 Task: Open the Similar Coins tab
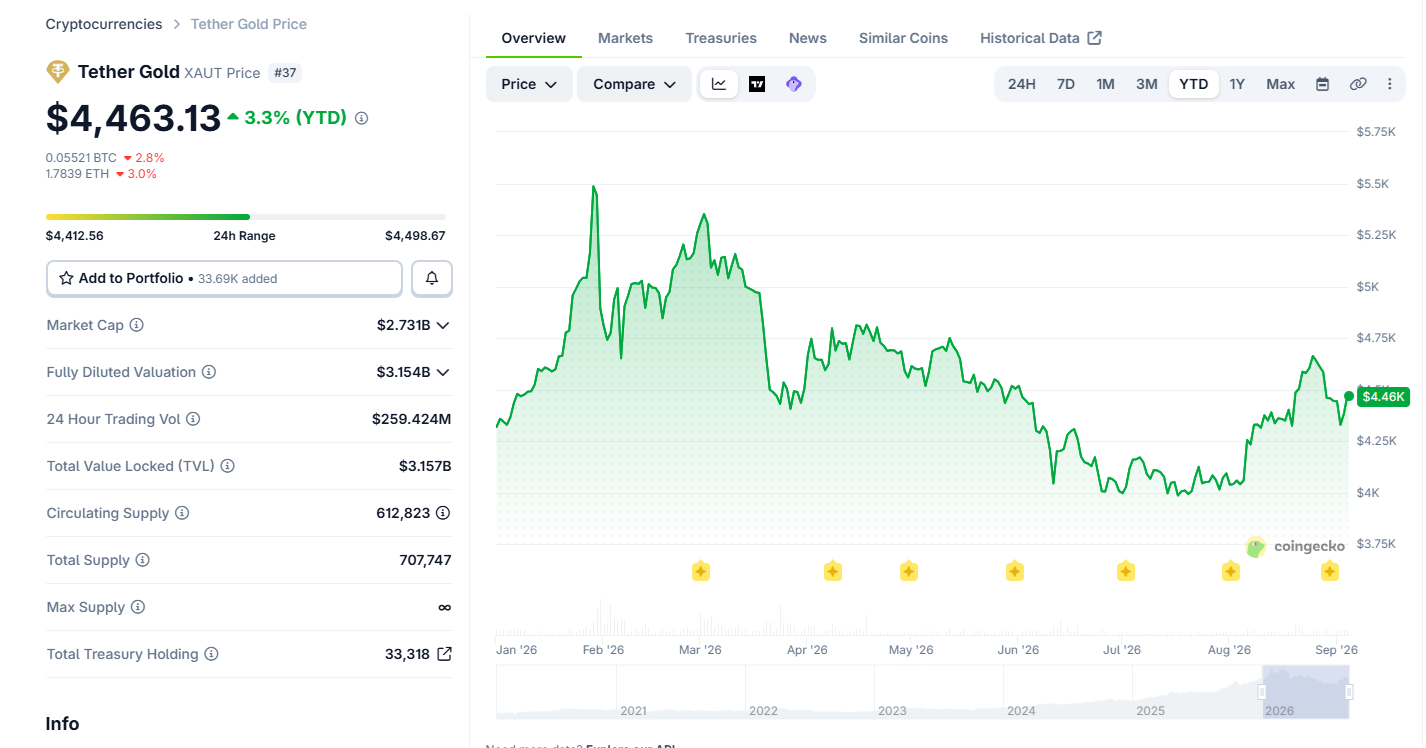903,38
